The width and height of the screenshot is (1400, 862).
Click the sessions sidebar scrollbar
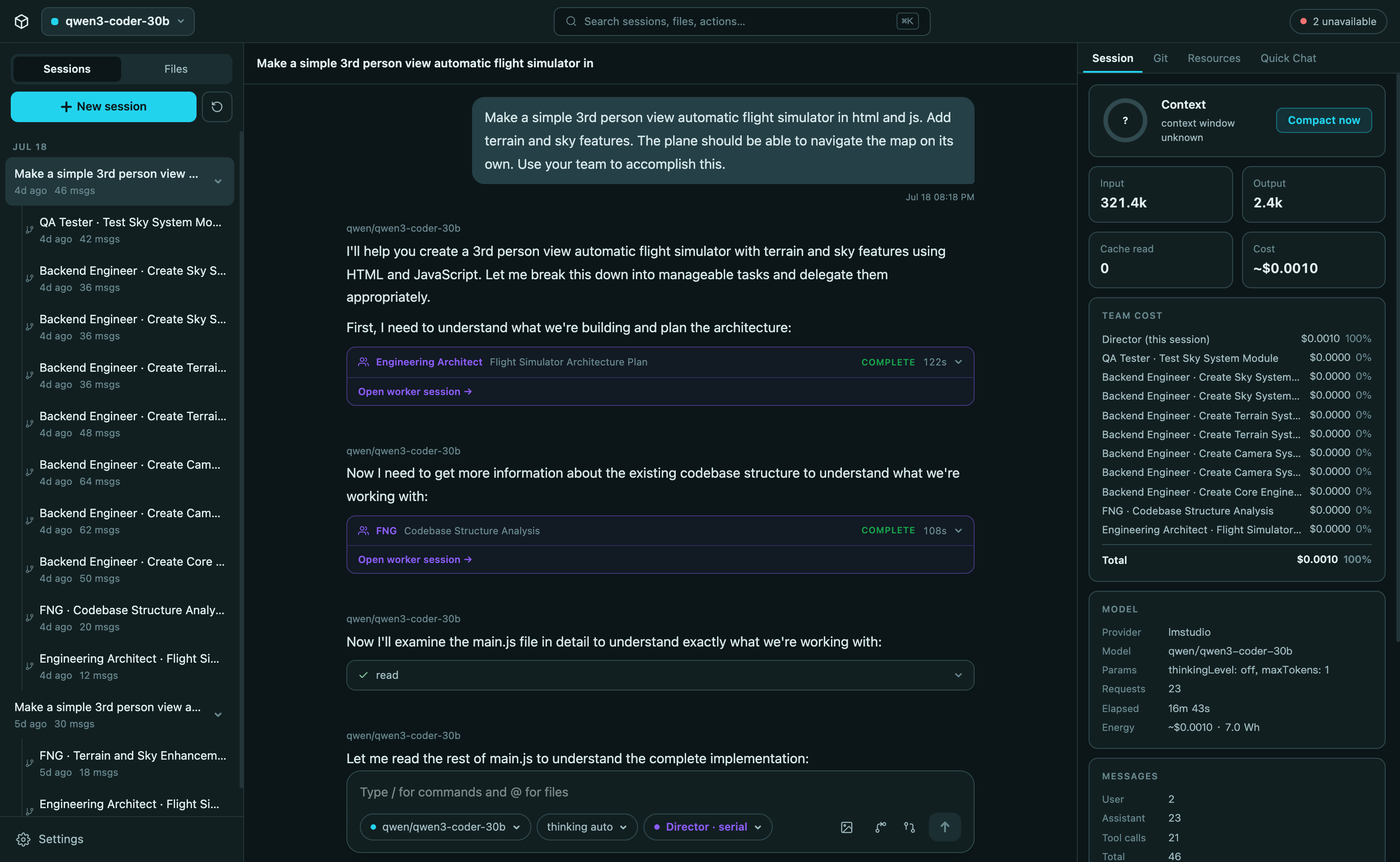(241, 459)
